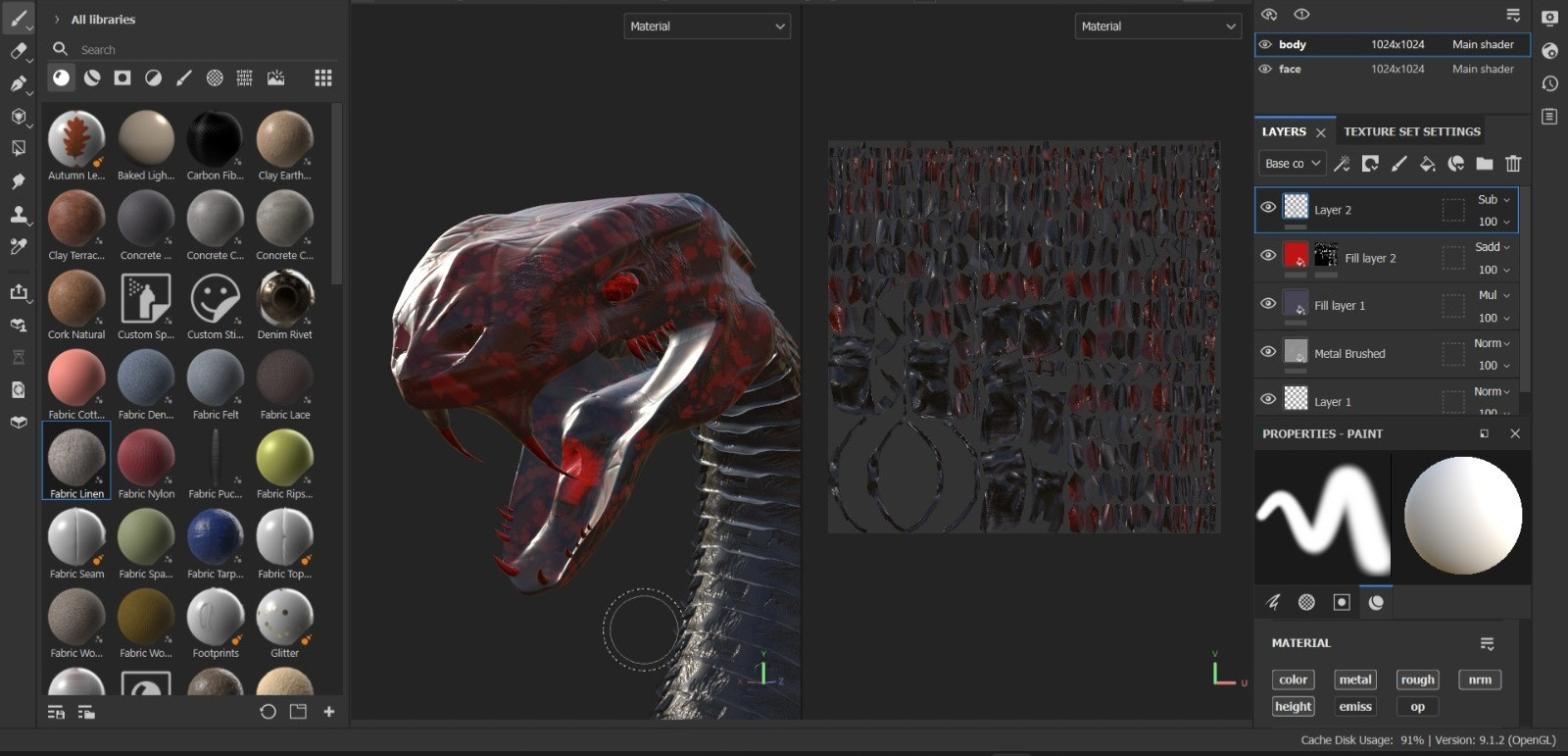Screen dimensions: 1568x756
Task: Add a mask to the layer
Action: (1370, 164)
